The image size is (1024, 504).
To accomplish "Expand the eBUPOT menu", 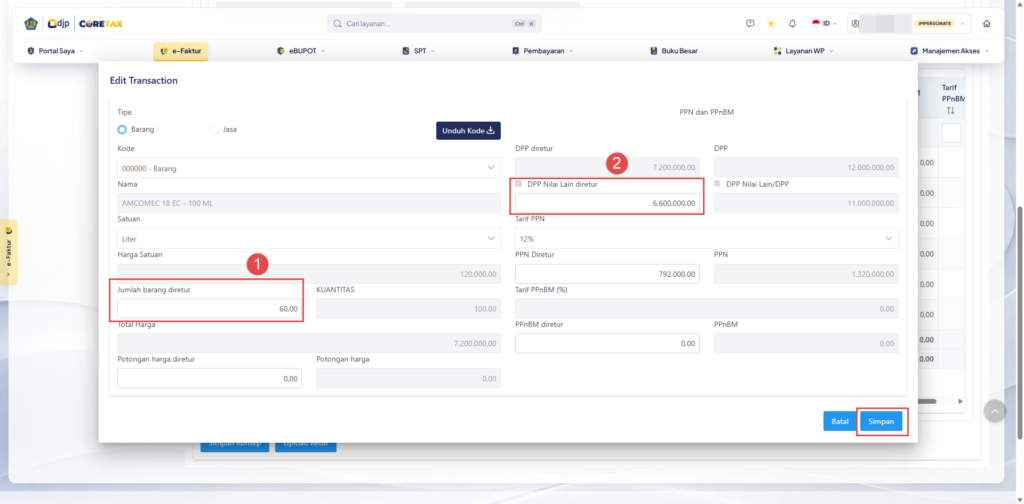I will [301, 50].
